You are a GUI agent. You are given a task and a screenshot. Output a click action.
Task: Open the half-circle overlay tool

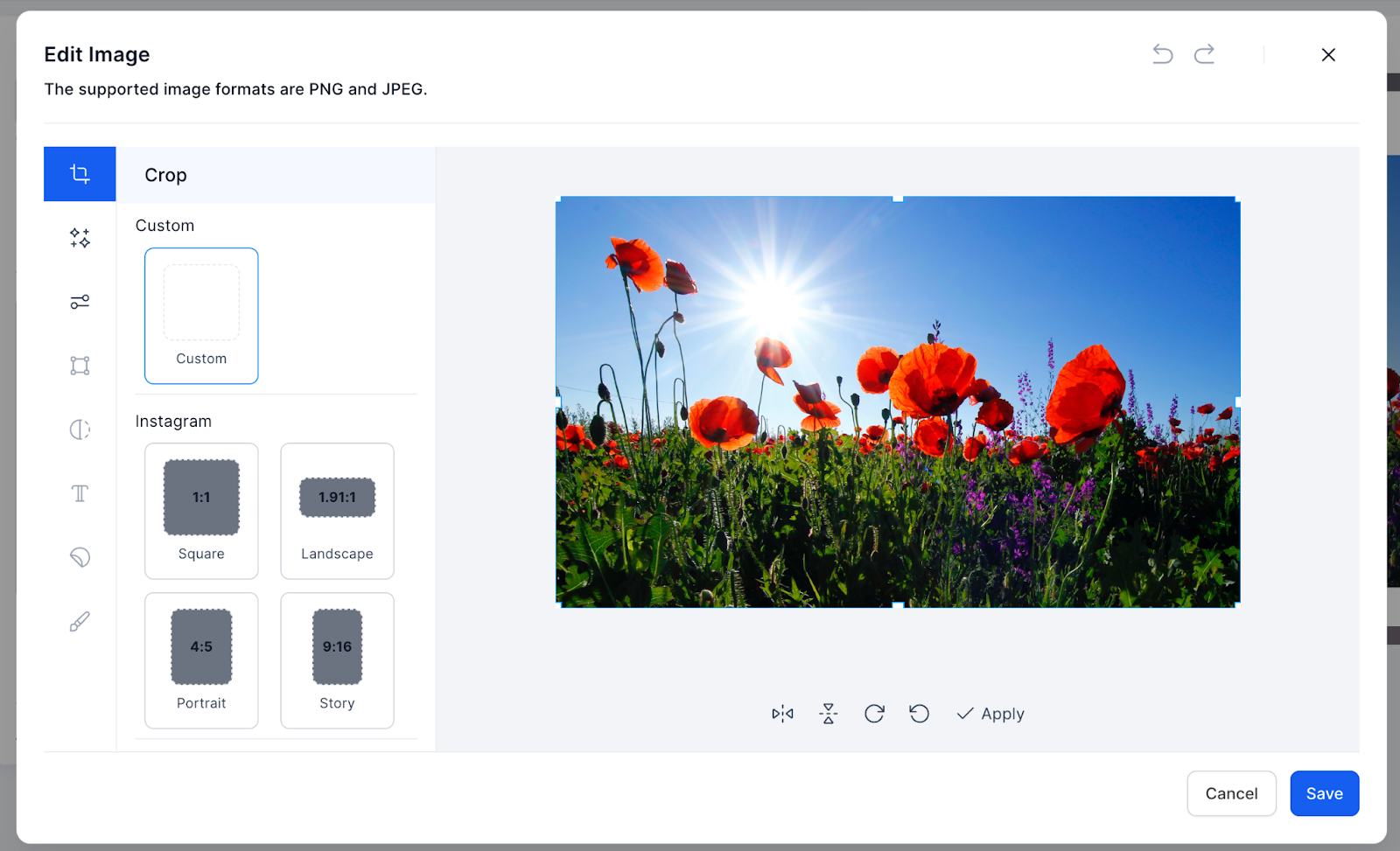click(x=80, y=429)
